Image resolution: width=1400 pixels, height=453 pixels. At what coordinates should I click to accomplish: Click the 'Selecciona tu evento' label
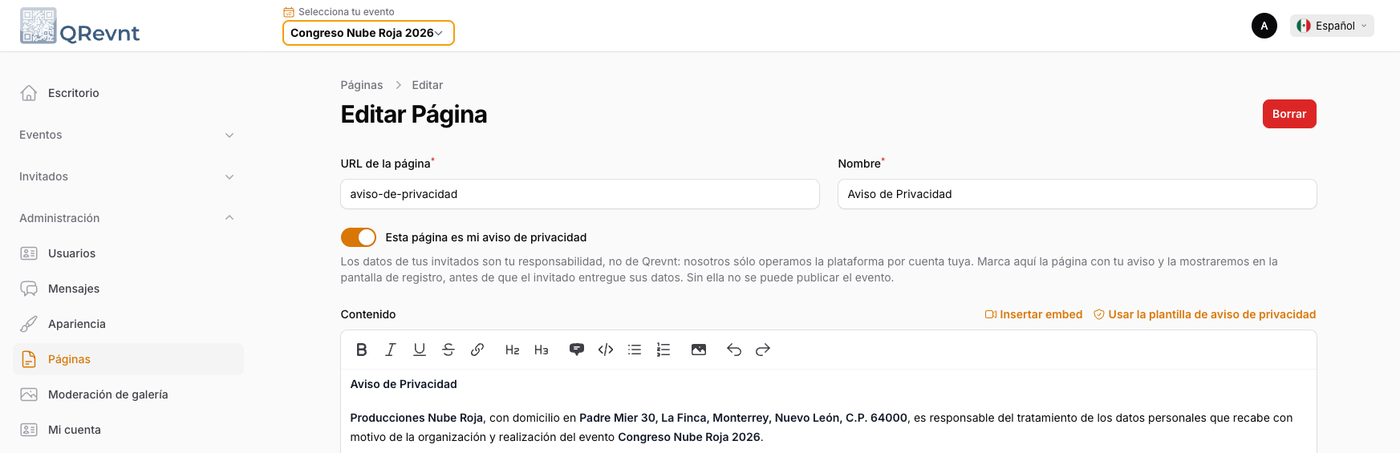point(346,12)
